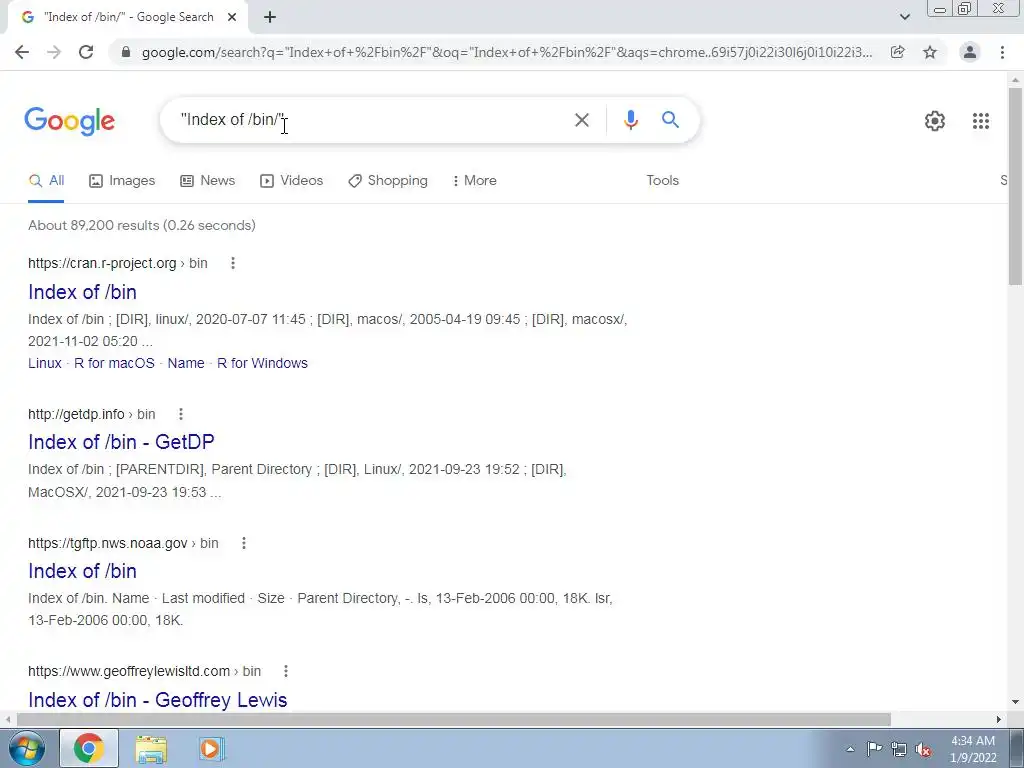This screenshot has width=1024, height=768.
Task: Open options for getdp.info result
Action: (x=181, y=414)
